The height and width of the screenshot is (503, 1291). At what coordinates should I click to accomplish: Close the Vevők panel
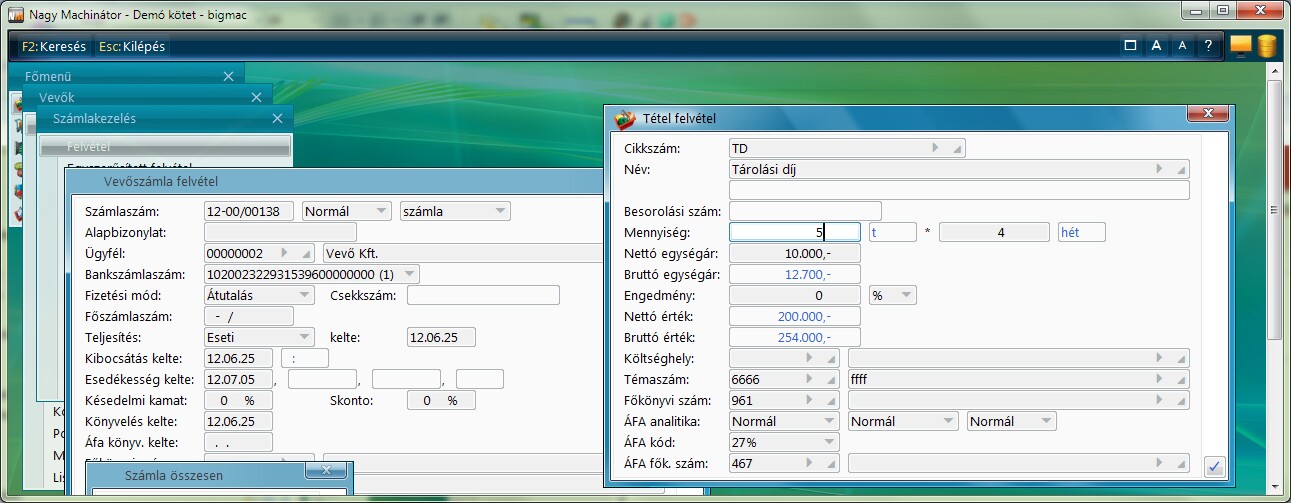[256, 97]
